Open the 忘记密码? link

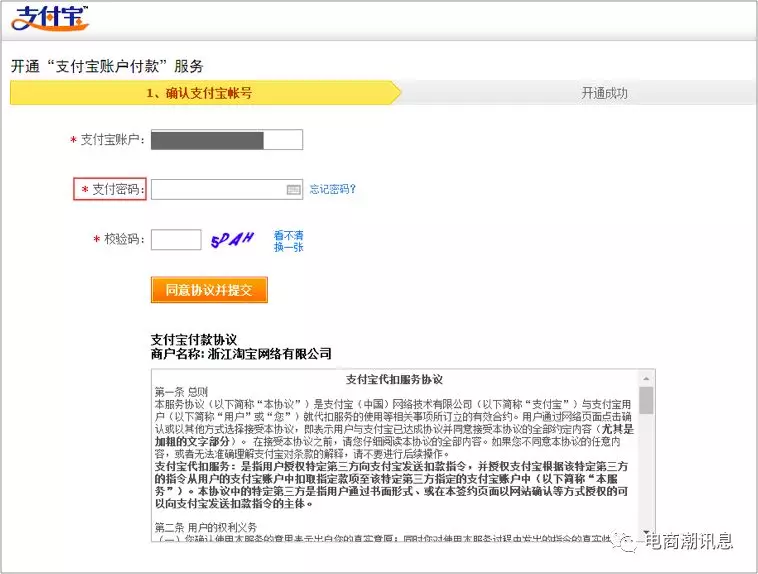[333, 189]
